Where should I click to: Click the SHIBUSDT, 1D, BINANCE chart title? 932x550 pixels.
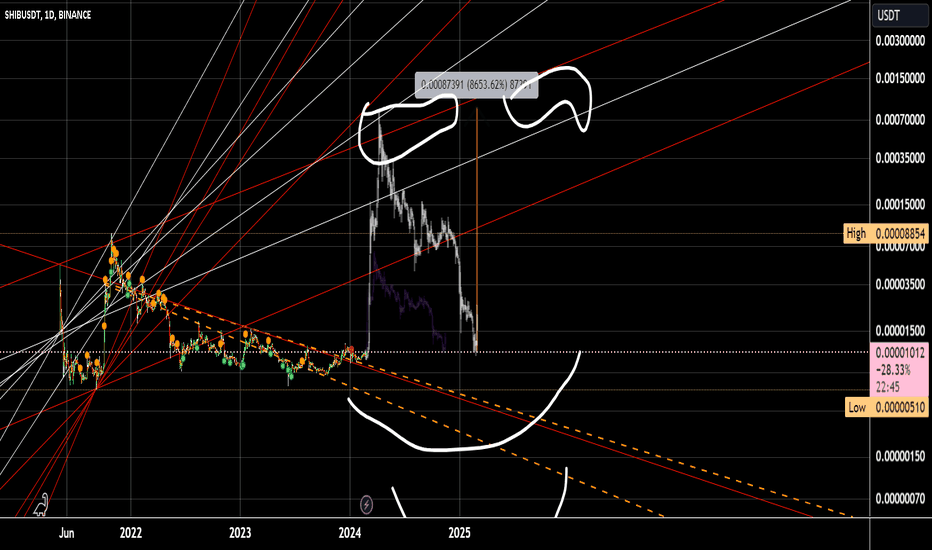[x=48, y=15]
